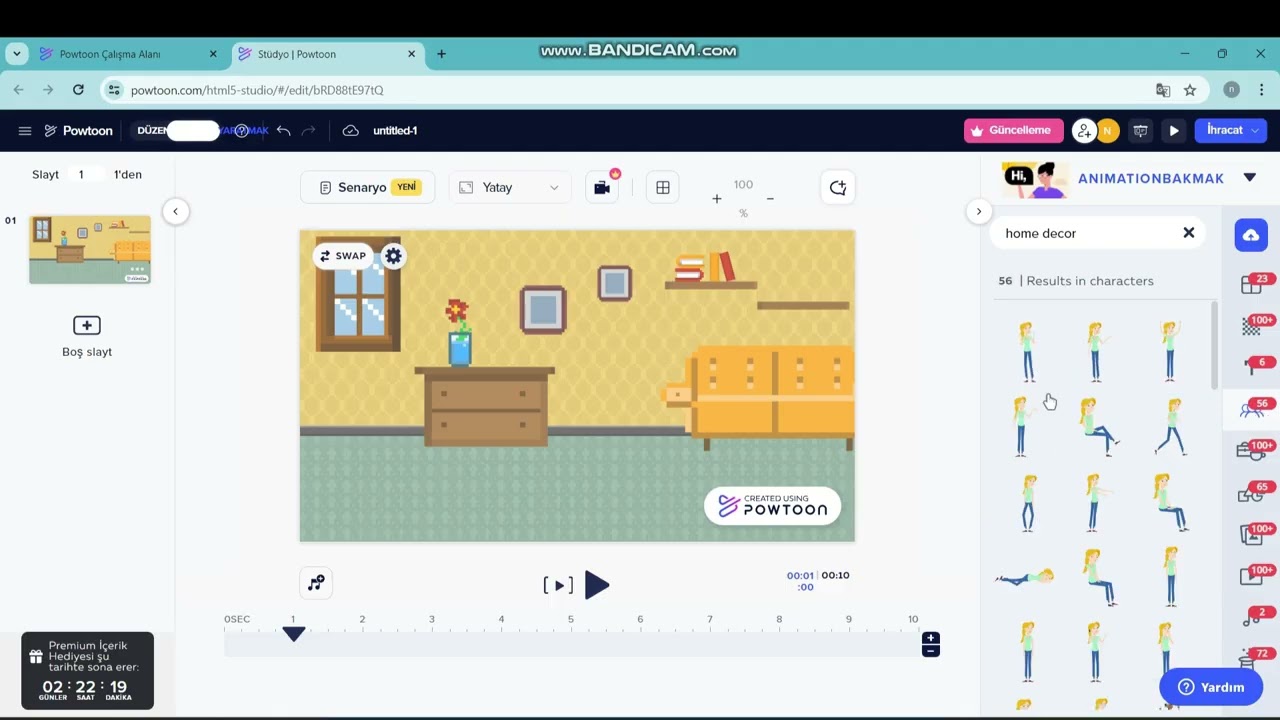
Task: Open the Senaryo script button
Action: 368,187
